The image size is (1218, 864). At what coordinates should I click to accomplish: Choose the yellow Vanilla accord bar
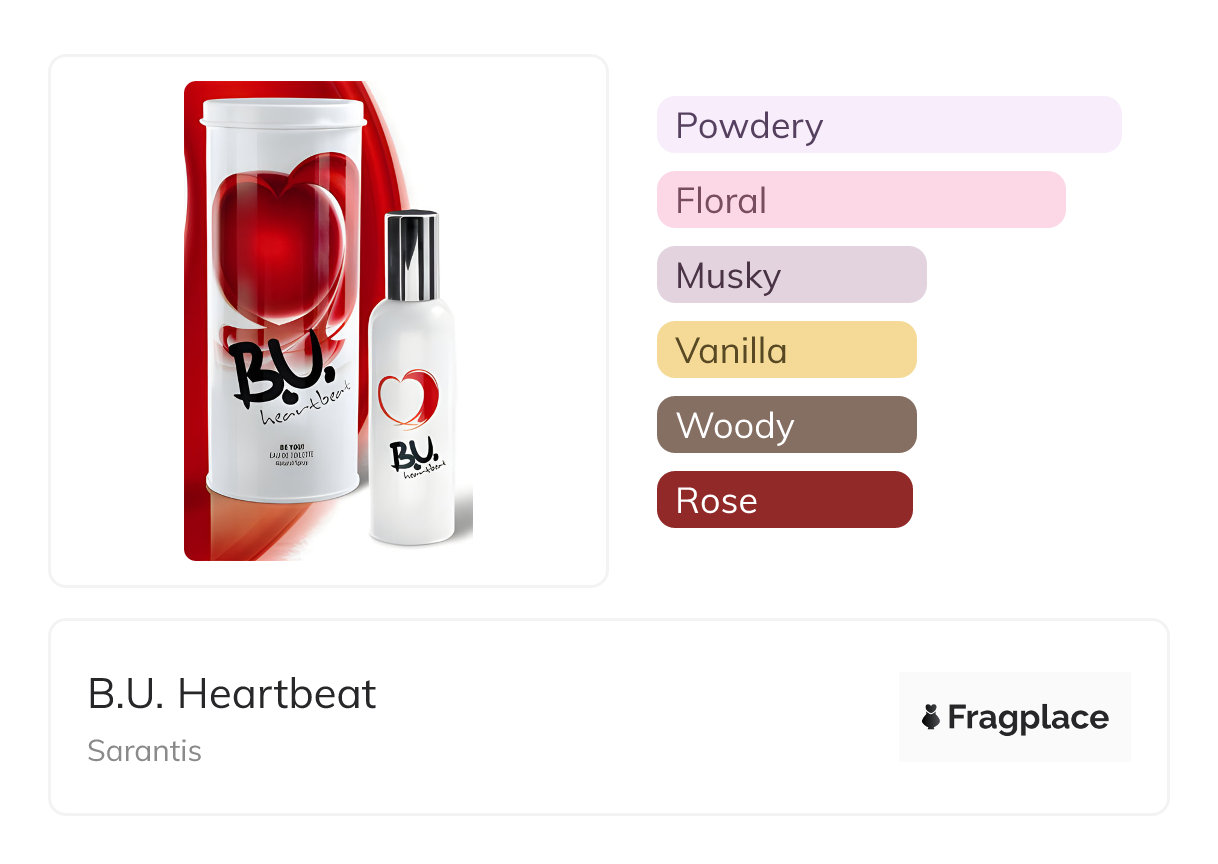pos(786,350)
